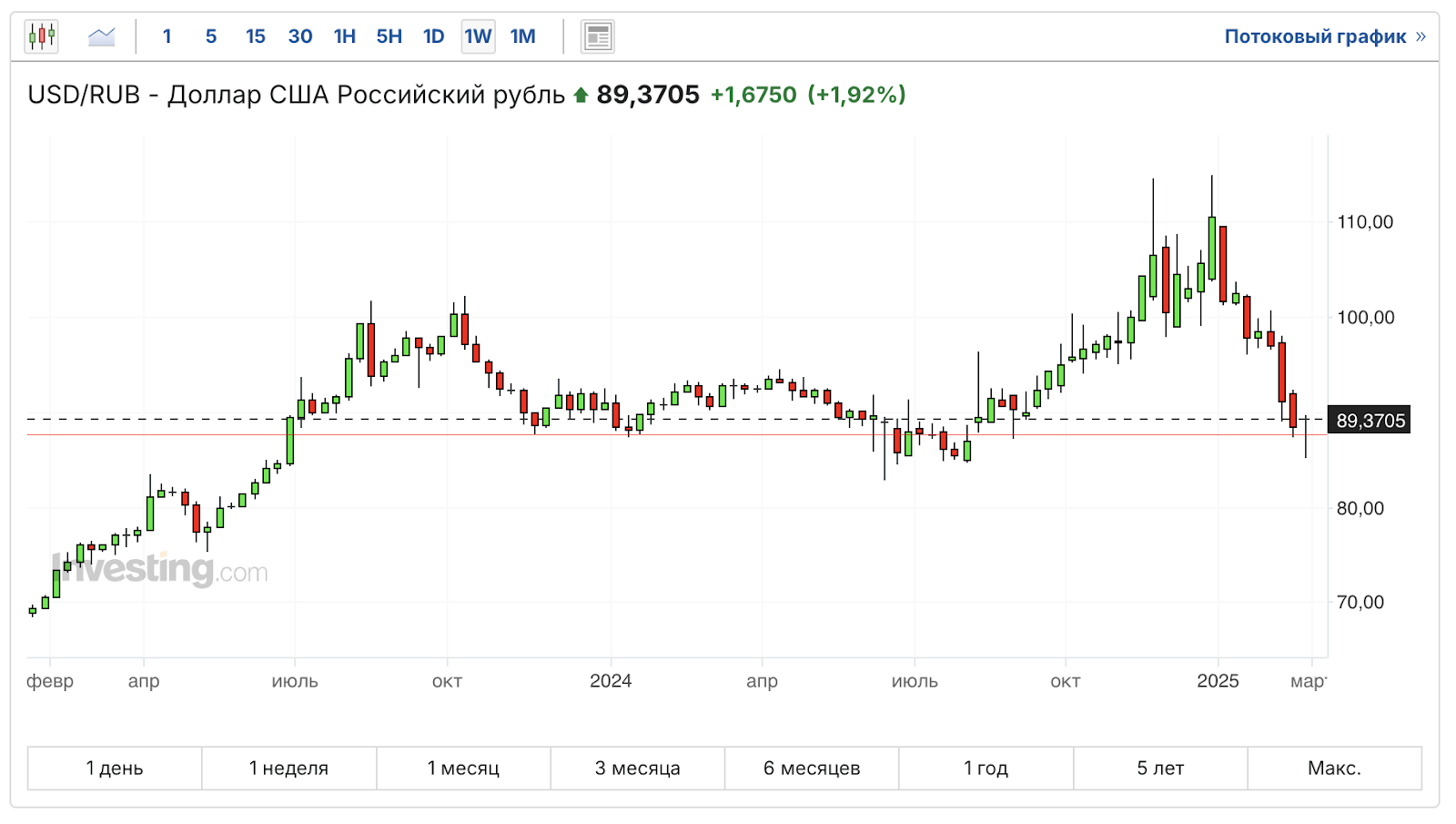The image size is (1456, 824).
Task: Choose the 5H interval
Action: coord(389,36)
